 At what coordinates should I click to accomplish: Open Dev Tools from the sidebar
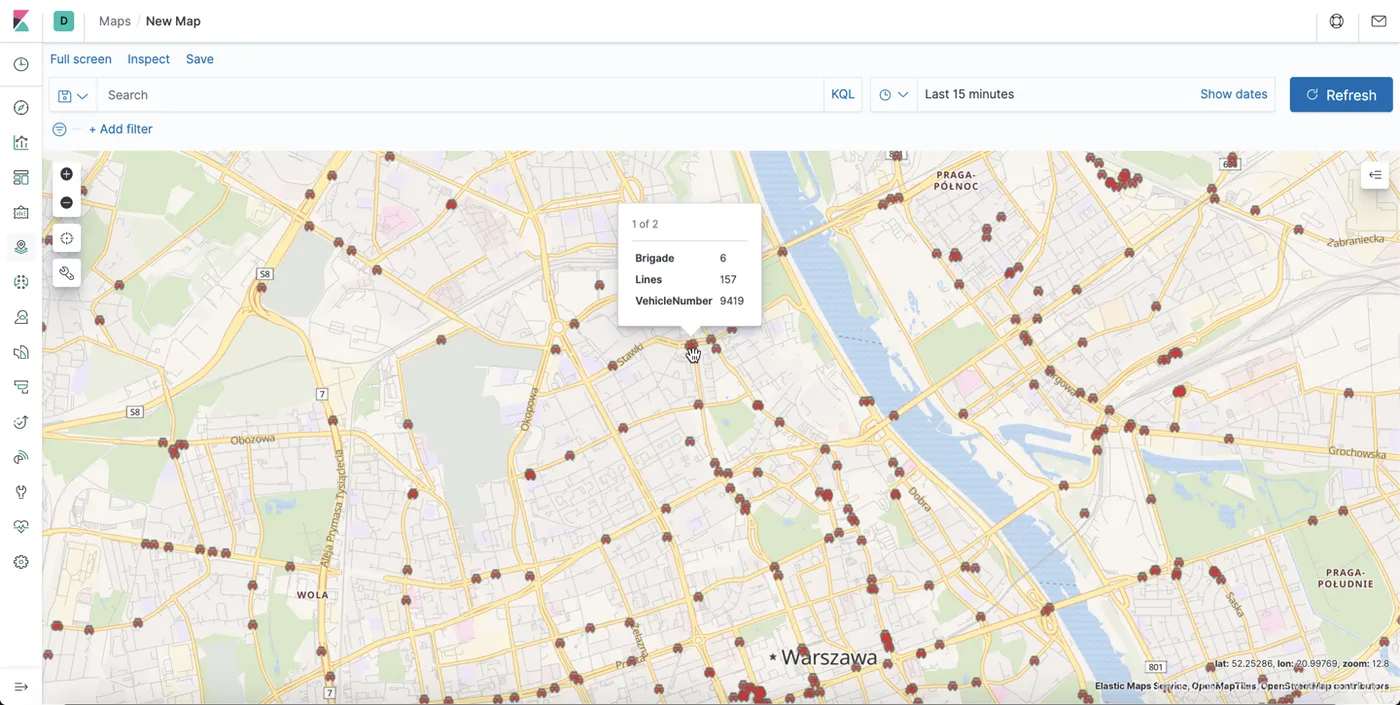(x=21, y=492)
